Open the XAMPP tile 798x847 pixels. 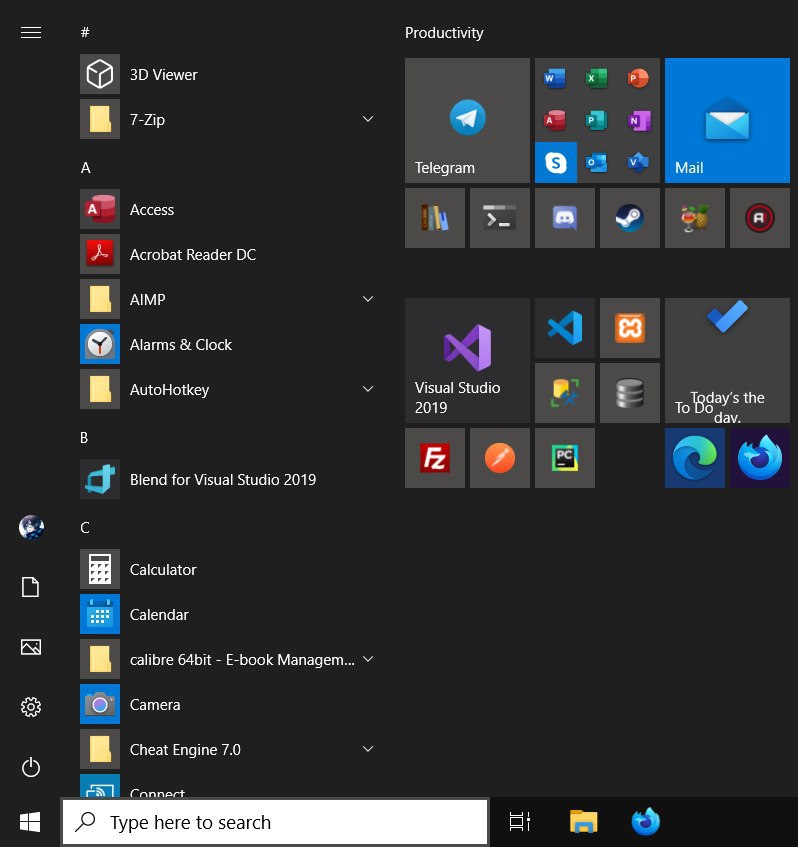629,328
